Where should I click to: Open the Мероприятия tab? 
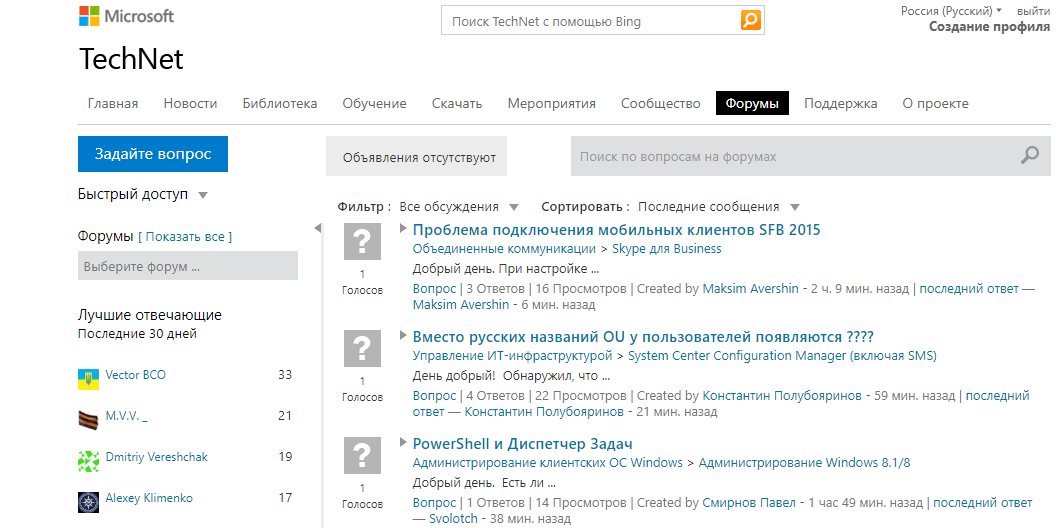coord(552,104)
